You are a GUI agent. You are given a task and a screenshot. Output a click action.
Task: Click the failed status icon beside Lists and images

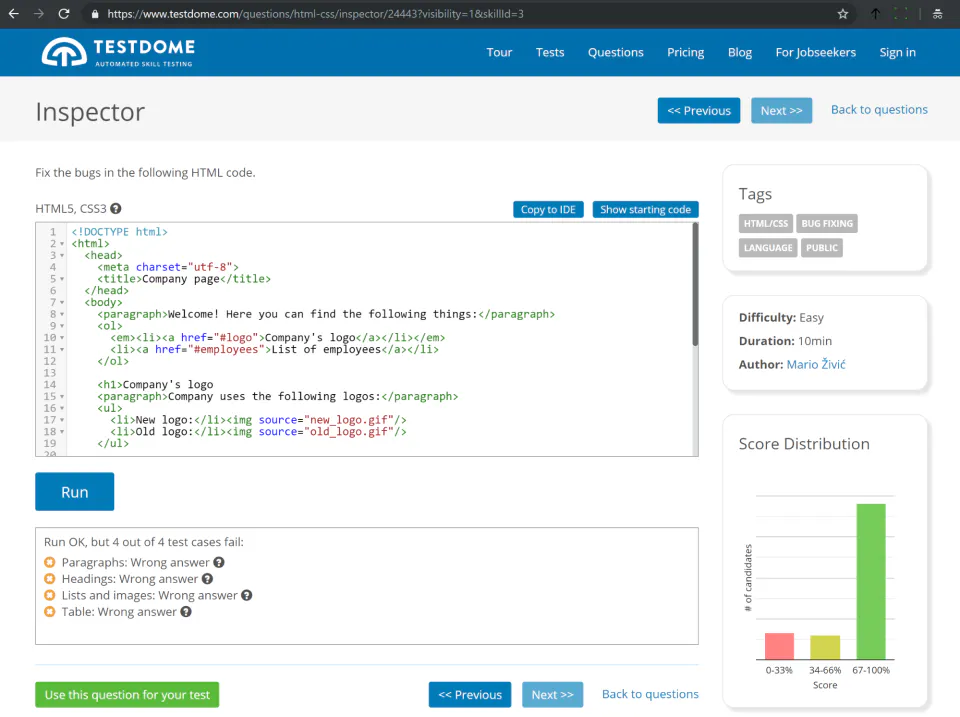(50, 595)
